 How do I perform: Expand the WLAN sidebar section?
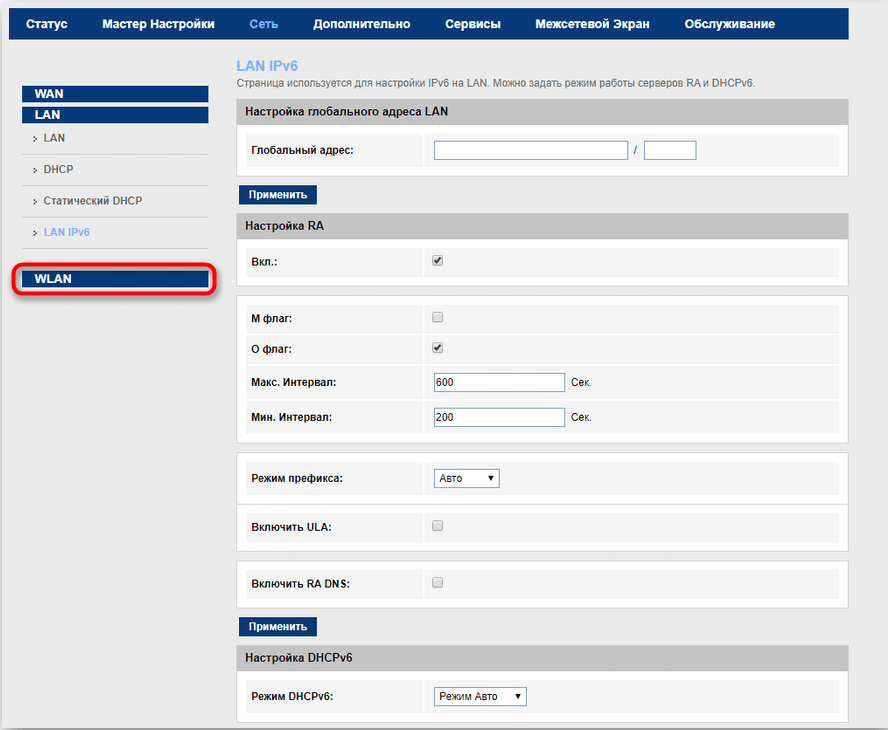pyautogui.click(x=115, y=279)
